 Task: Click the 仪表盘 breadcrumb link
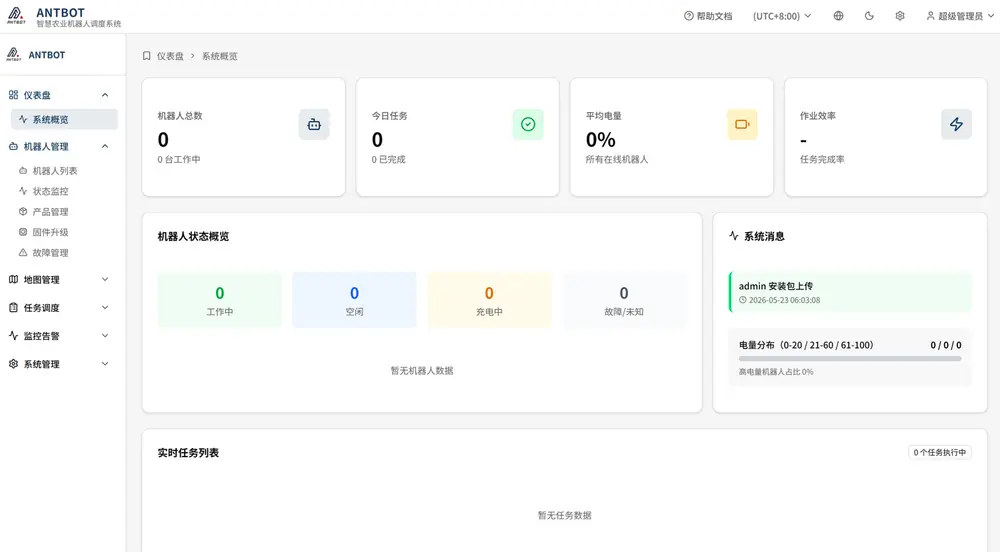point(170,56)
